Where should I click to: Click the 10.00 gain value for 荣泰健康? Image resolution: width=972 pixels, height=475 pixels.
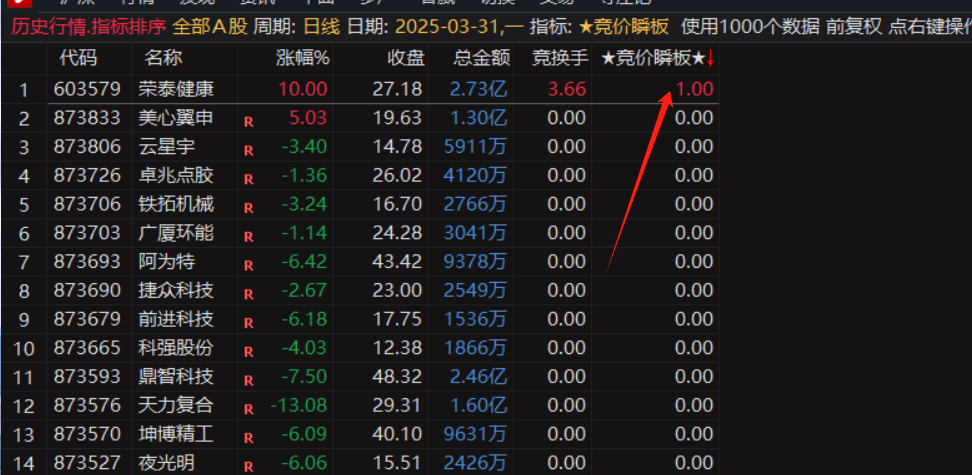(x=303, y=89)
